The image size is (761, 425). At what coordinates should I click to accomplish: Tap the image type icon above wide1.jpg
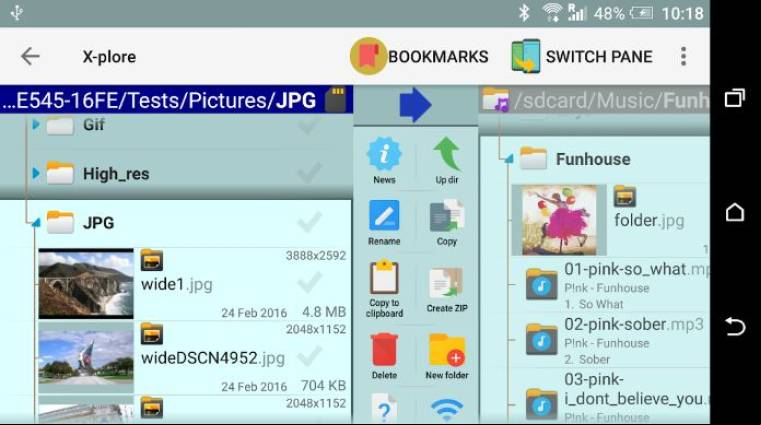point(152,260)
